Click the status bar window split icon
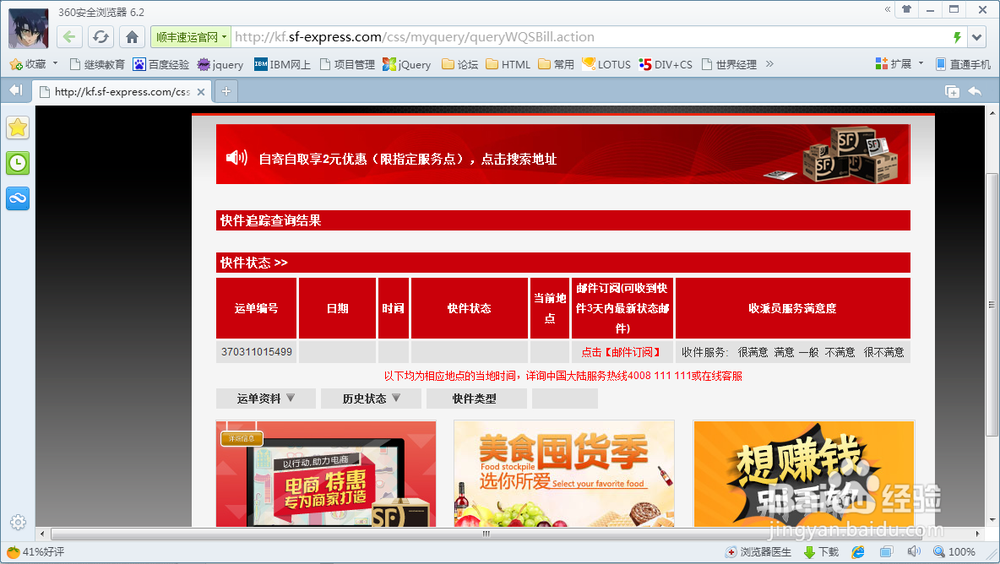Viewport: 1000px width, 564px height. (x=886, y=552)
